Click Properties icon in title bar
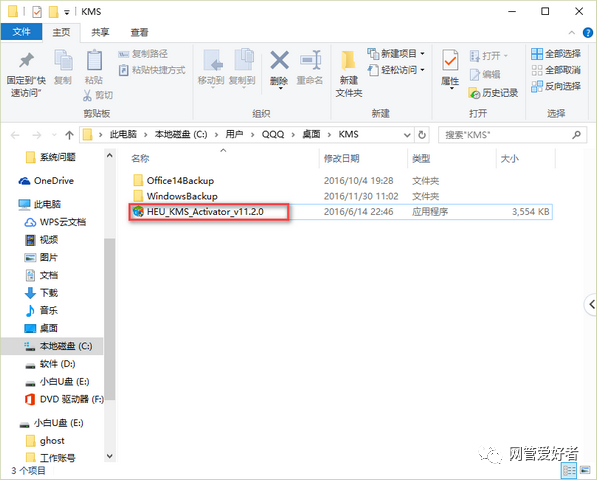 pos(37,12)
